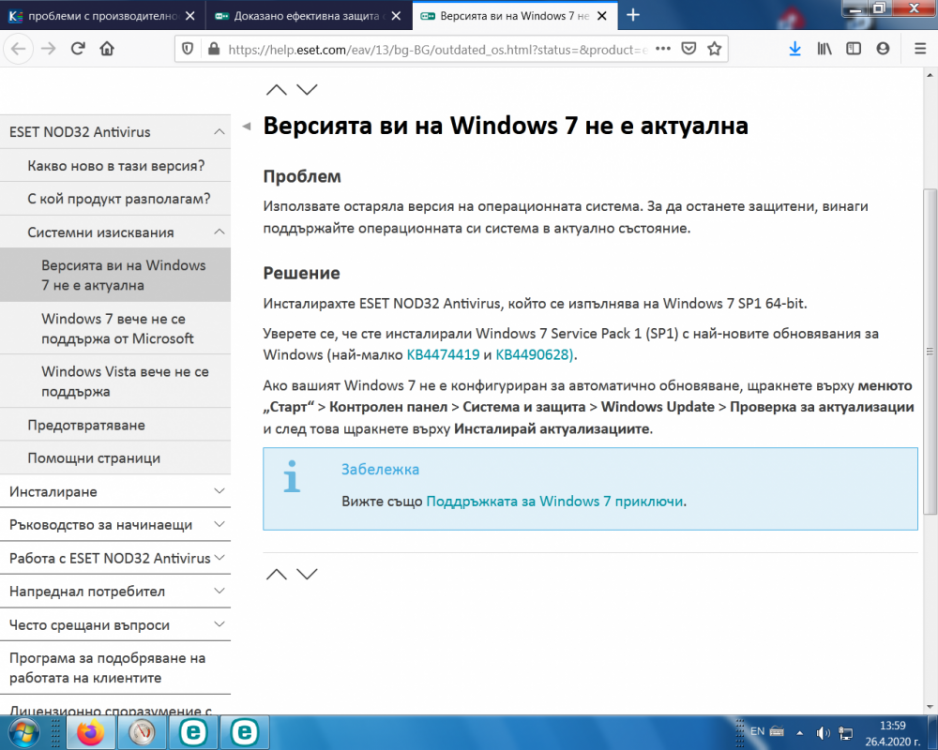Open the Firefox home page
Screen dimensions: 938x750
[107, 48]
